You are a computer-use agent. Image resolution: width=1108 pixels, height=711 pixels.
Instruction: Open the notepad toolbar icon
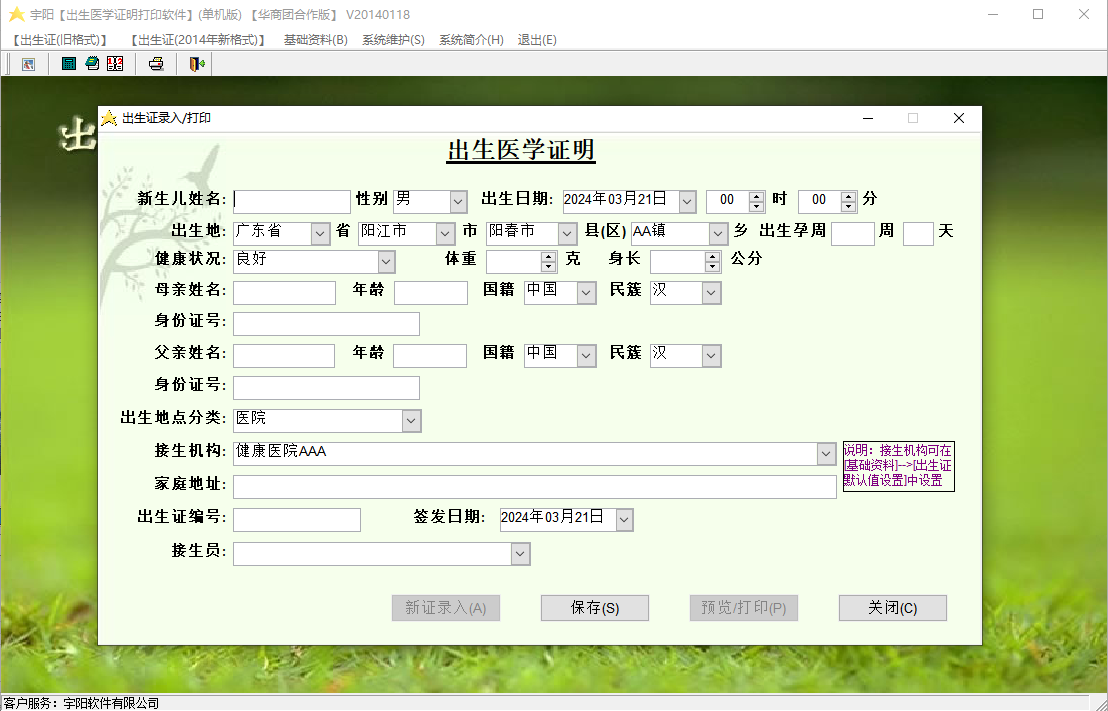tap(92, 64)
